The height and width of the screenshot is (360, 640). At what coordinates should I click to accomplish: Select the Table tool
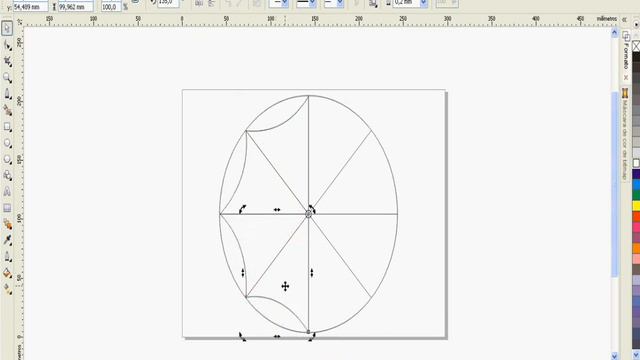tap(7, 208)
